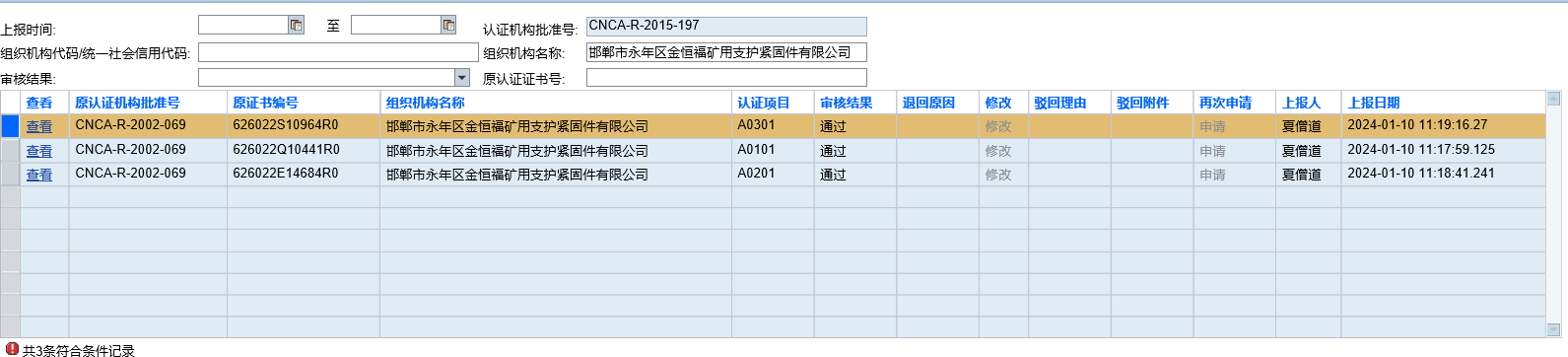1568x357 pixels.
Task: Click 通过 result in the A0201 row
Action: [833, 175]
